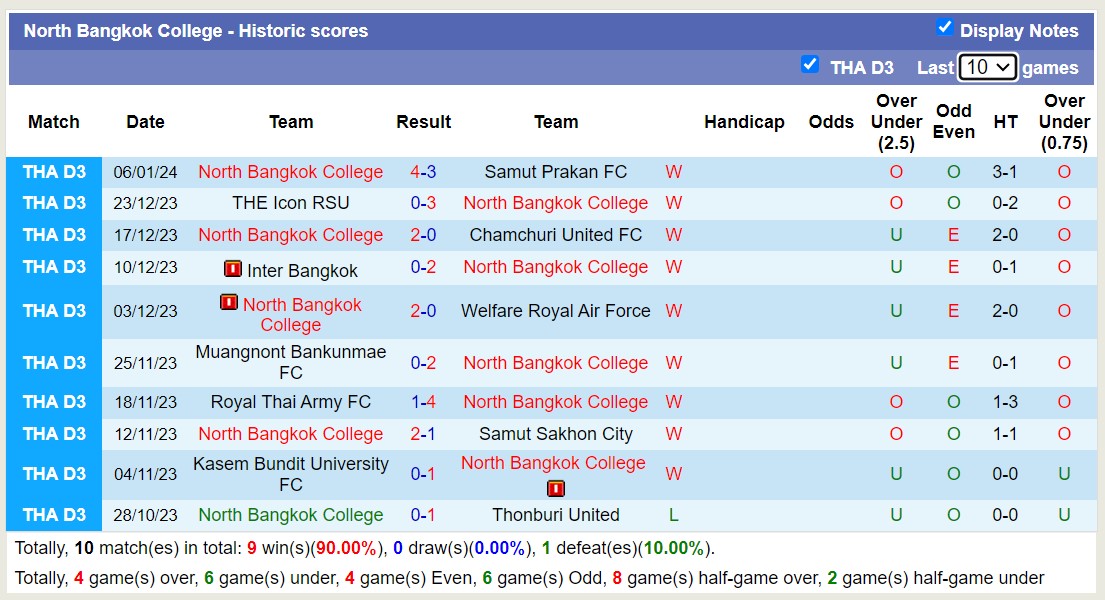
Task: Click the THA D3 badge beside the 17/12/23 match
Action: pyautogui.click(x=52, y=235)
